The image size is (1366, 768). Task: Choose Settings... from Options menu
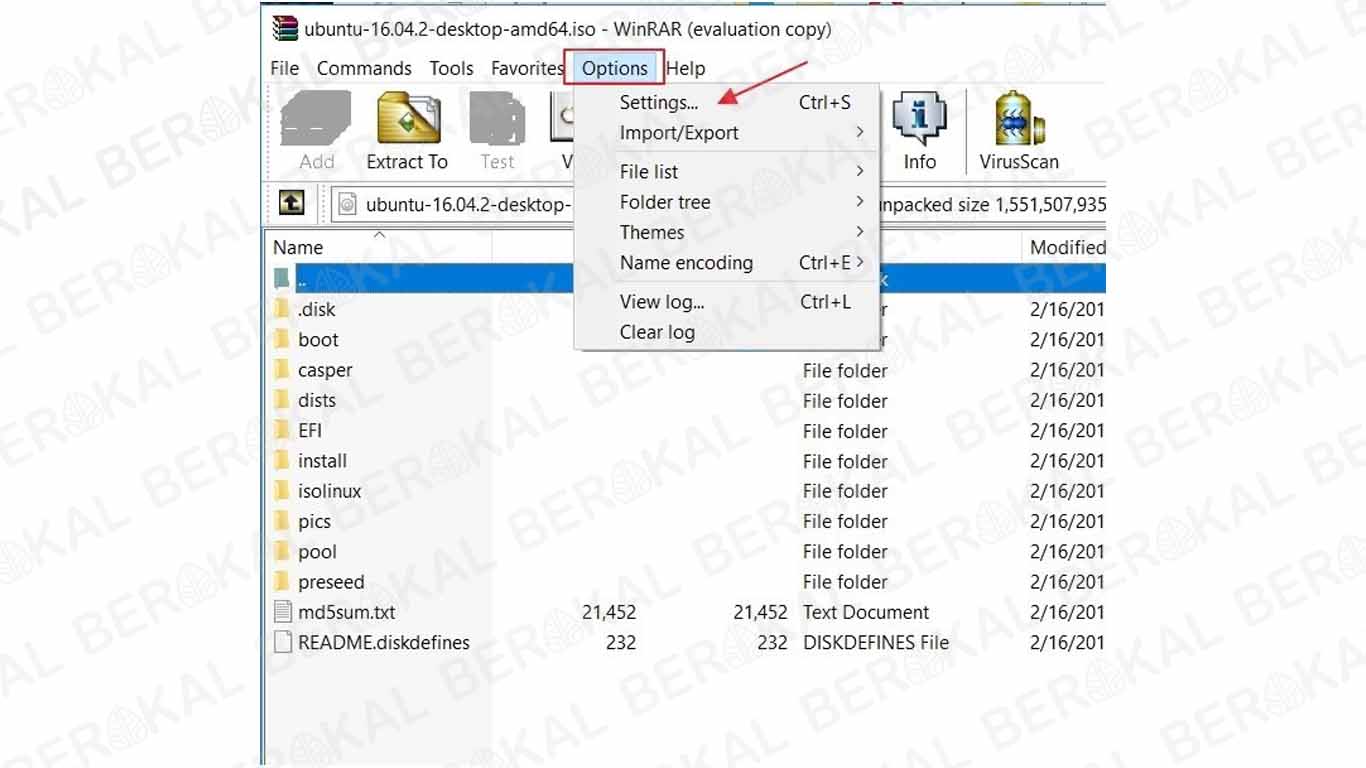(727, 102)
